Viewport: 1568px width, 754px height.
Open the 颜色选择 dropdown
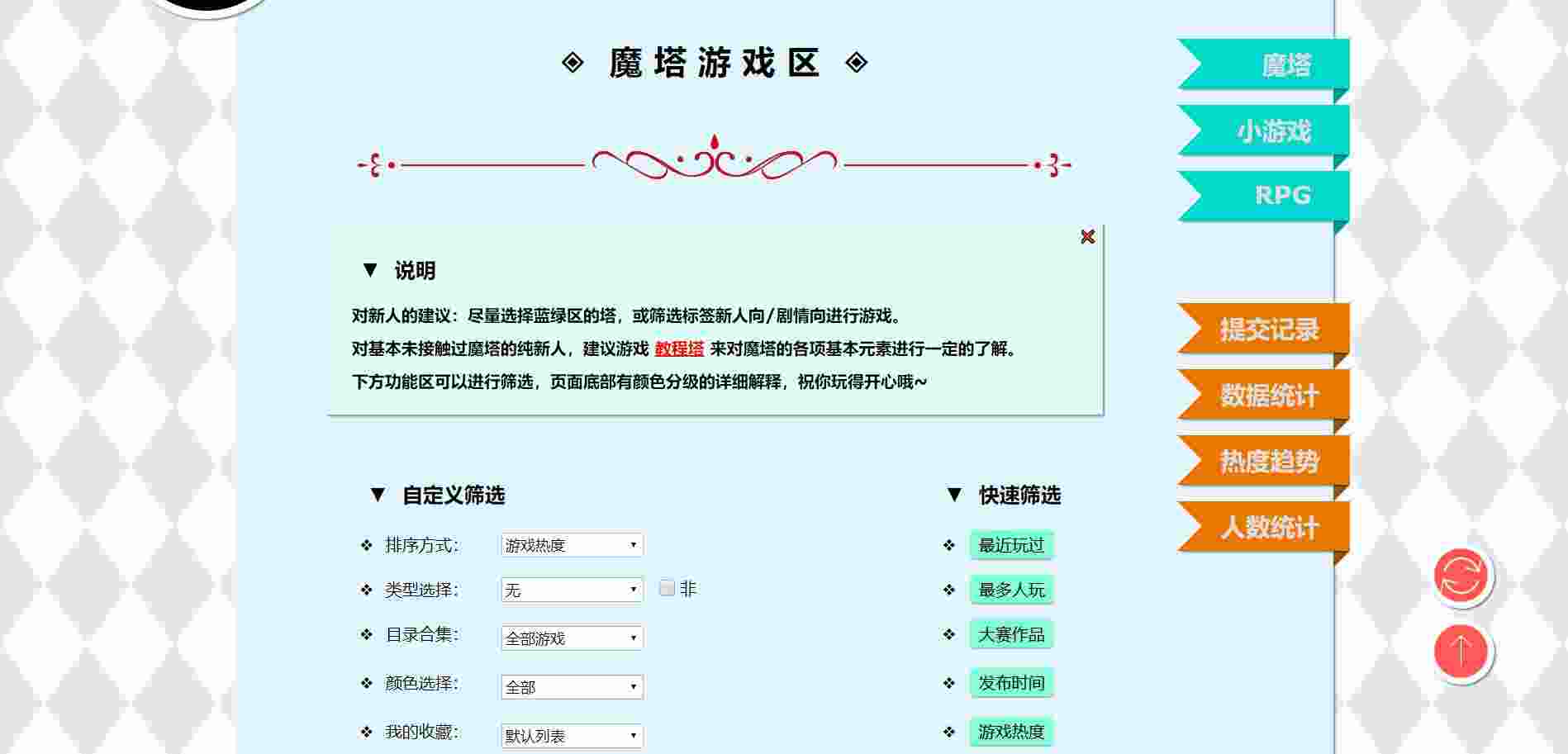[572, 687]
